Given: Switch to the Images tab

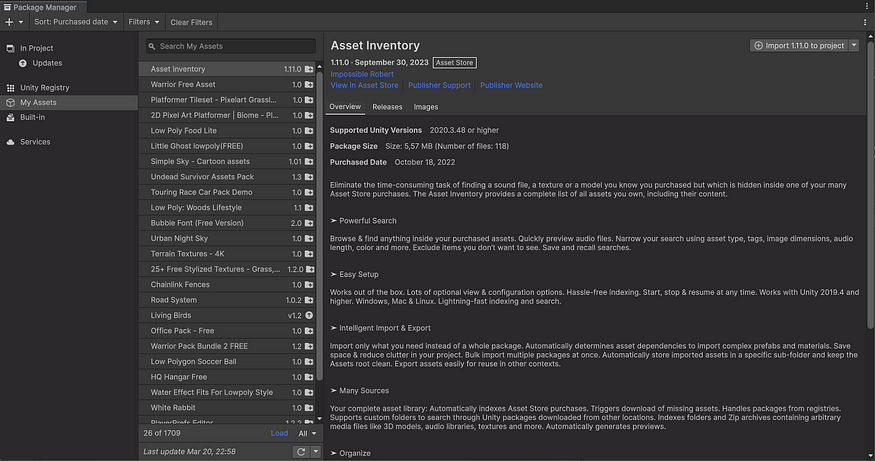Looking at the screenshot, I should pyautogui.click(x=425, y=107).
